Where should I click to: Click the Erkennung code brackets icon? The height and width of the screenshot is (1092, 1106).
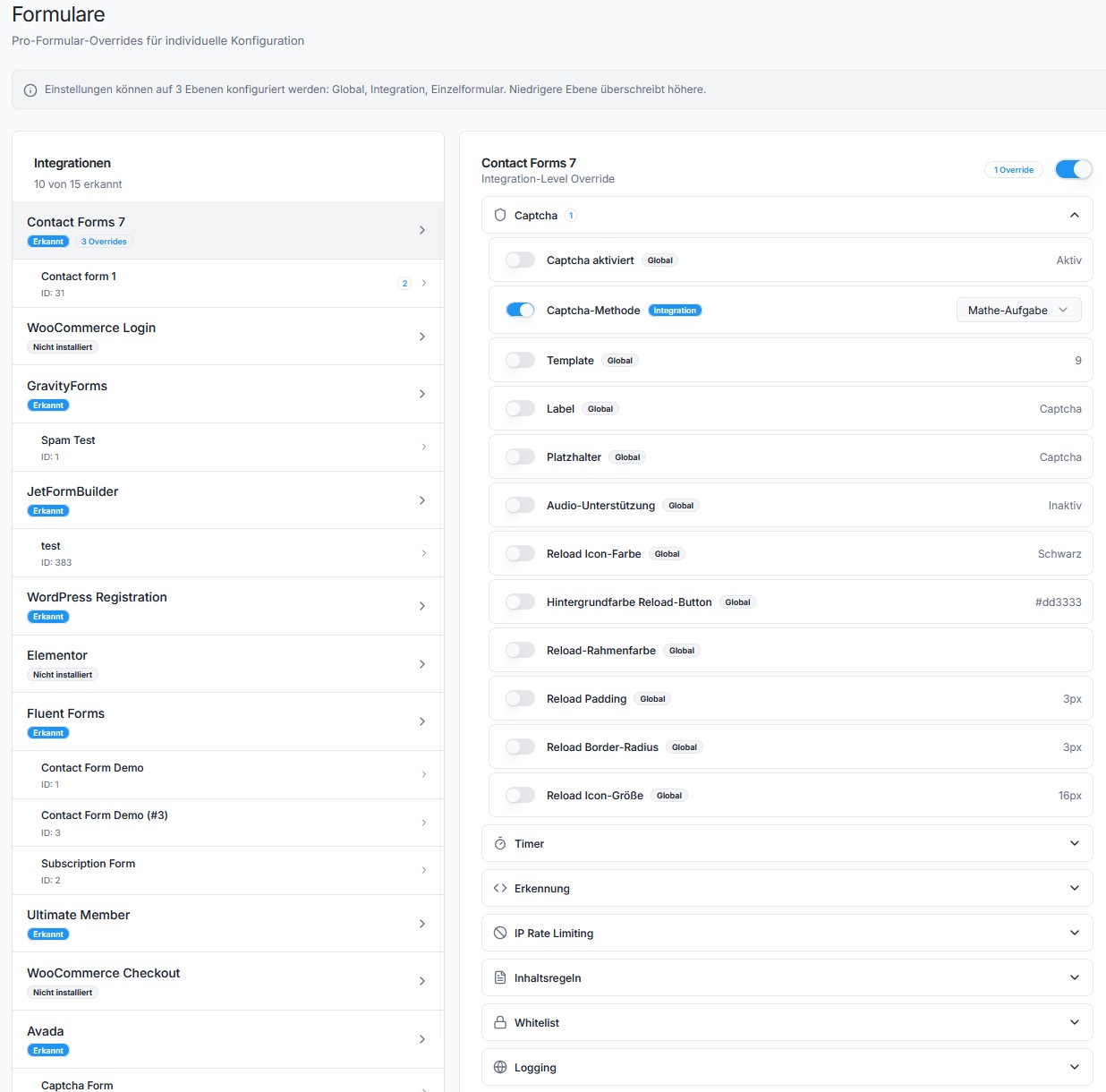500,889
